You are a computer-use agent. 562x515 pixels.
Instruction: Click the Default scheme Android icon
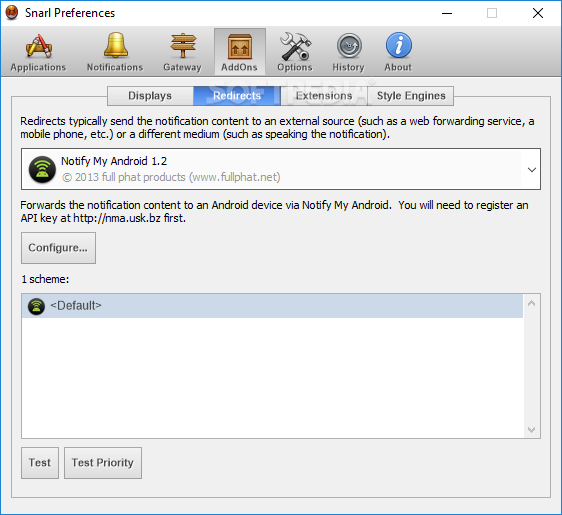[x=36, y=306]
